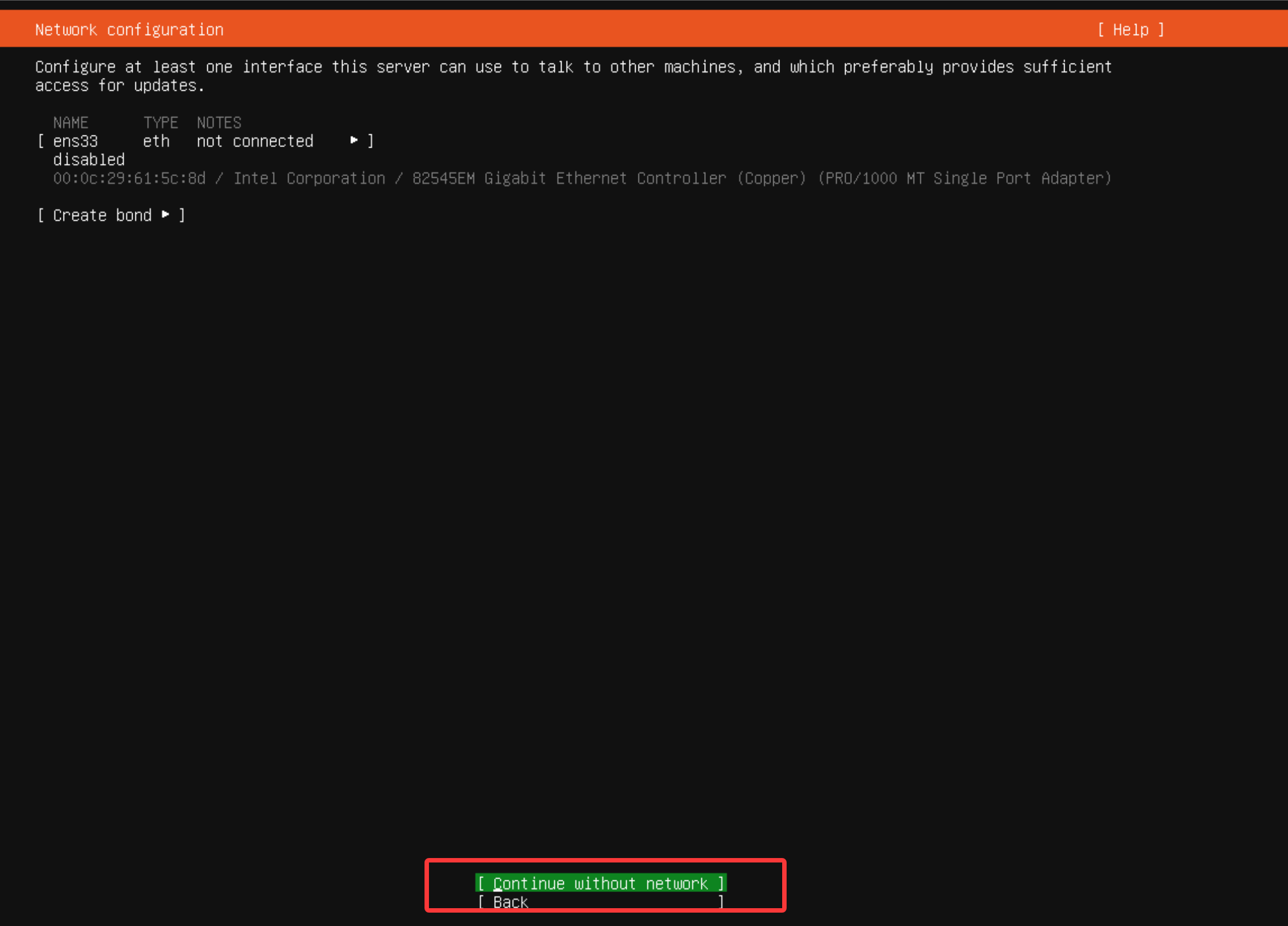Click the not connected note
1288x926 pixels.
click(x=255, y=141)
